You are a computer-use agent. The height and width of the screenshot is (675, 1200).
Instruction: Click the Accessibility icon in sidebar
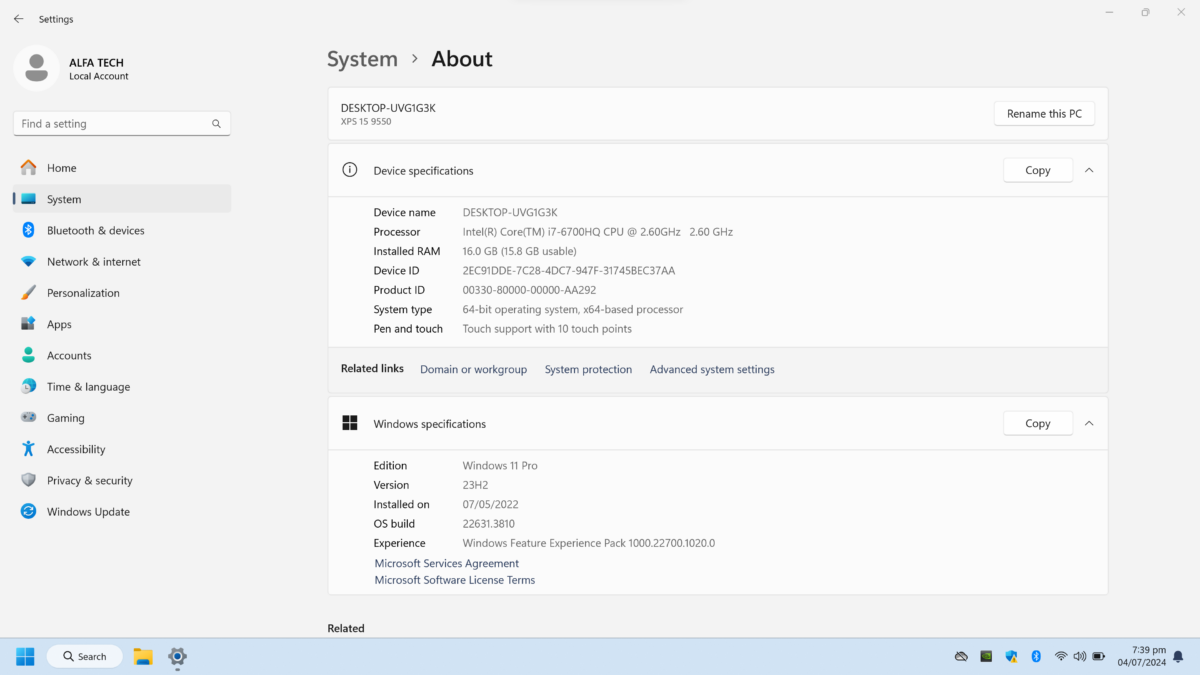pyautogui.click(x=28, y=449)
